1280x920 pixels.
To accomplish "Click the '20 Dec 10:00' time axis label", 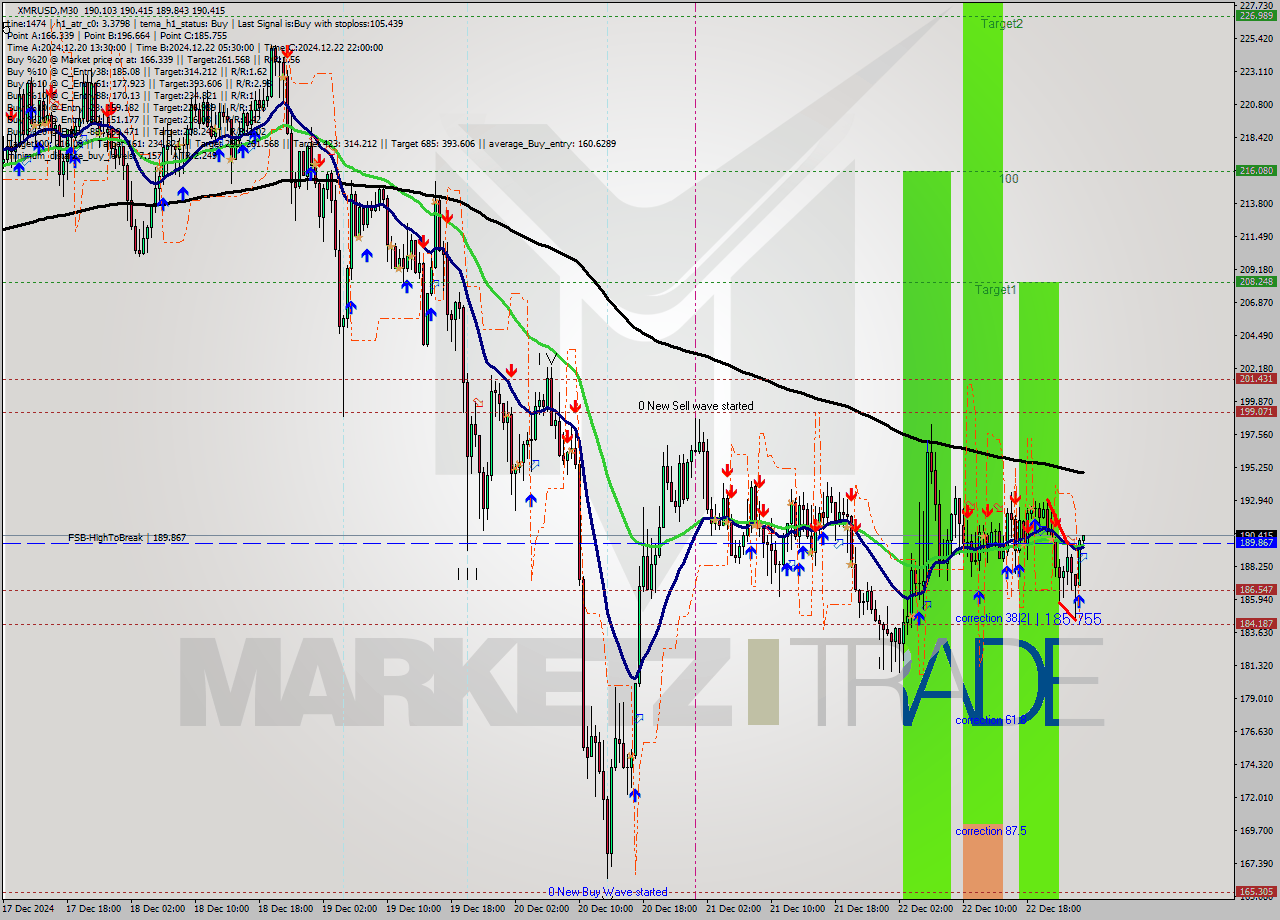I will [x=607, y=910].
